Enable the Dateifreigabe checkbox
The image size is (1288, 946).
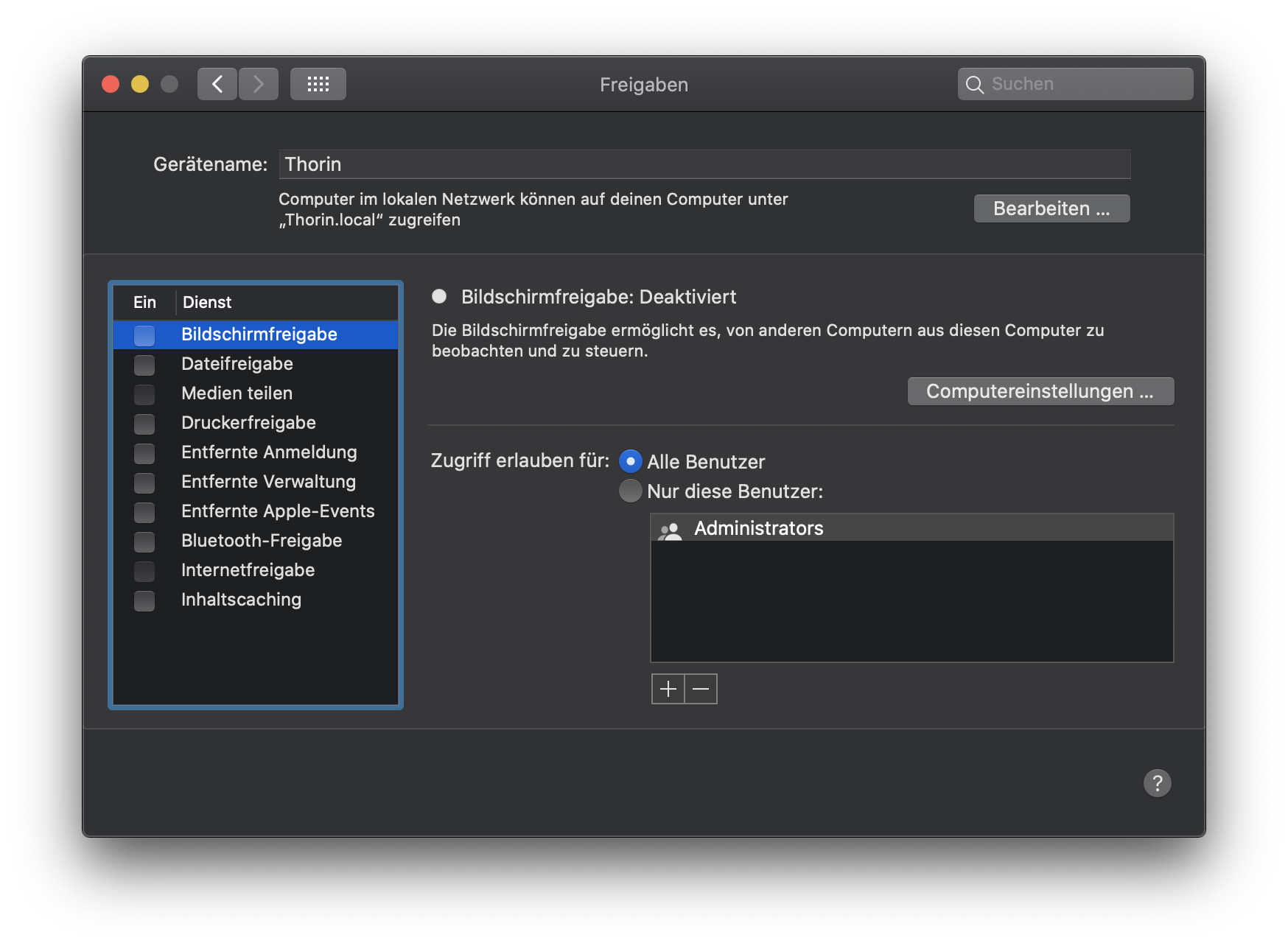tap(144, 365)
